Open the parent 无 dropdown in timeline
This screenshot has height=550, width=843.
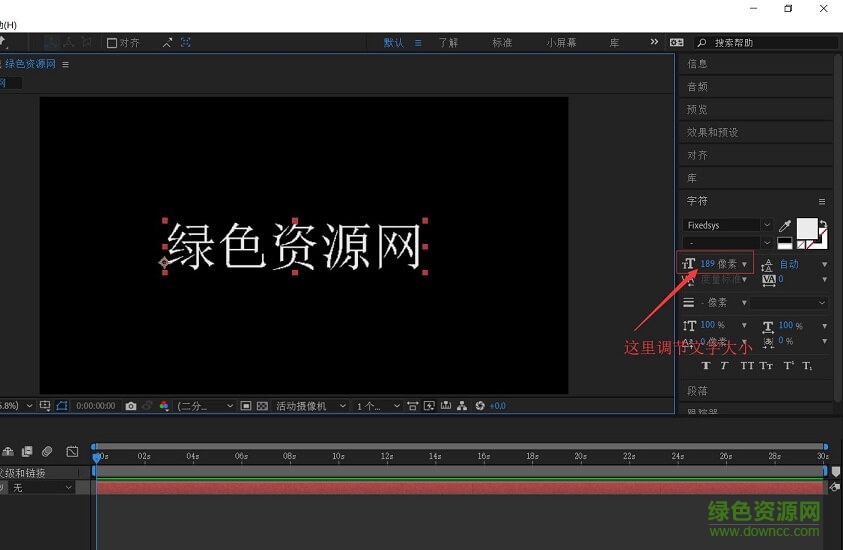(x=42, y=488)
